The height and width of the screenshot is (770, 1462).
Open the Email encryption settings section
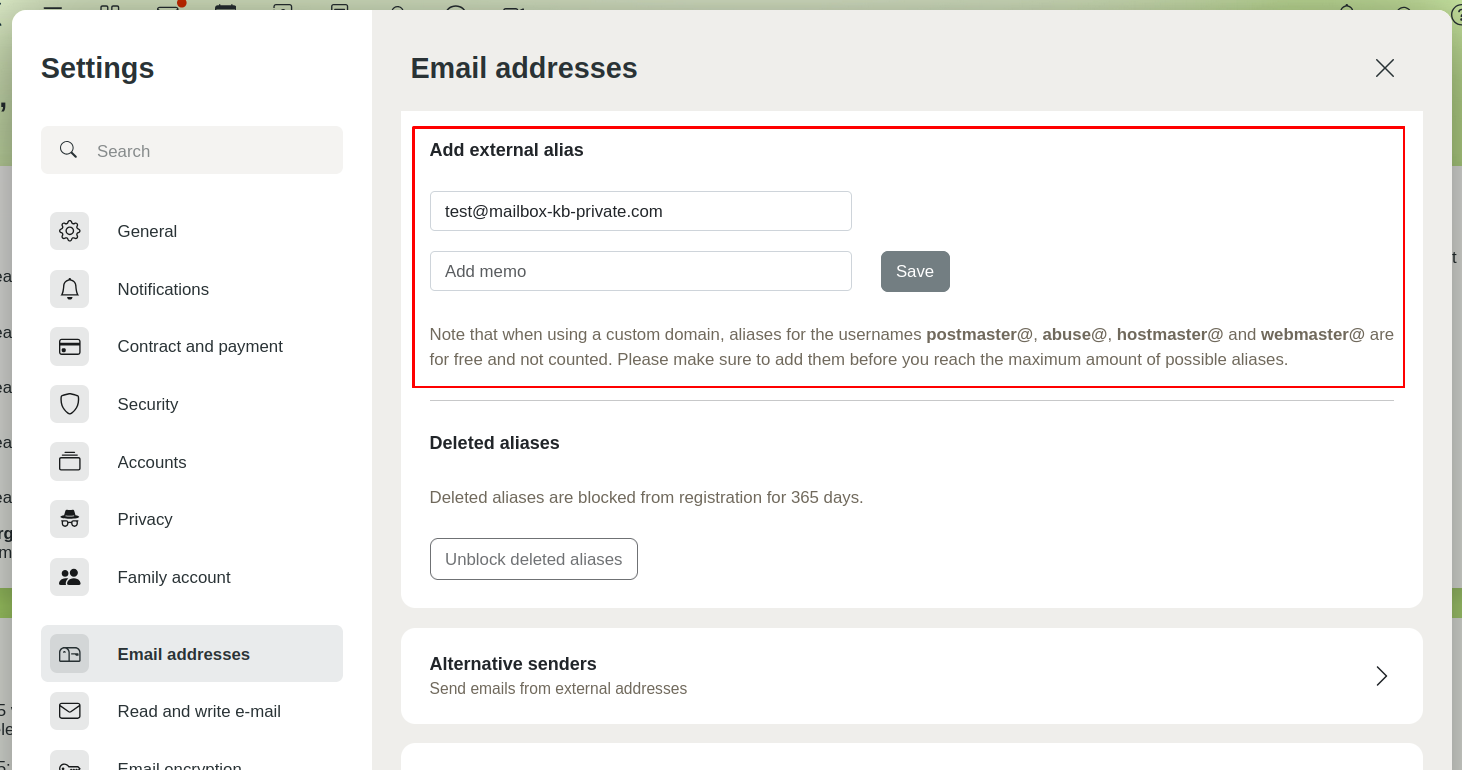click(x=180, y=765)
